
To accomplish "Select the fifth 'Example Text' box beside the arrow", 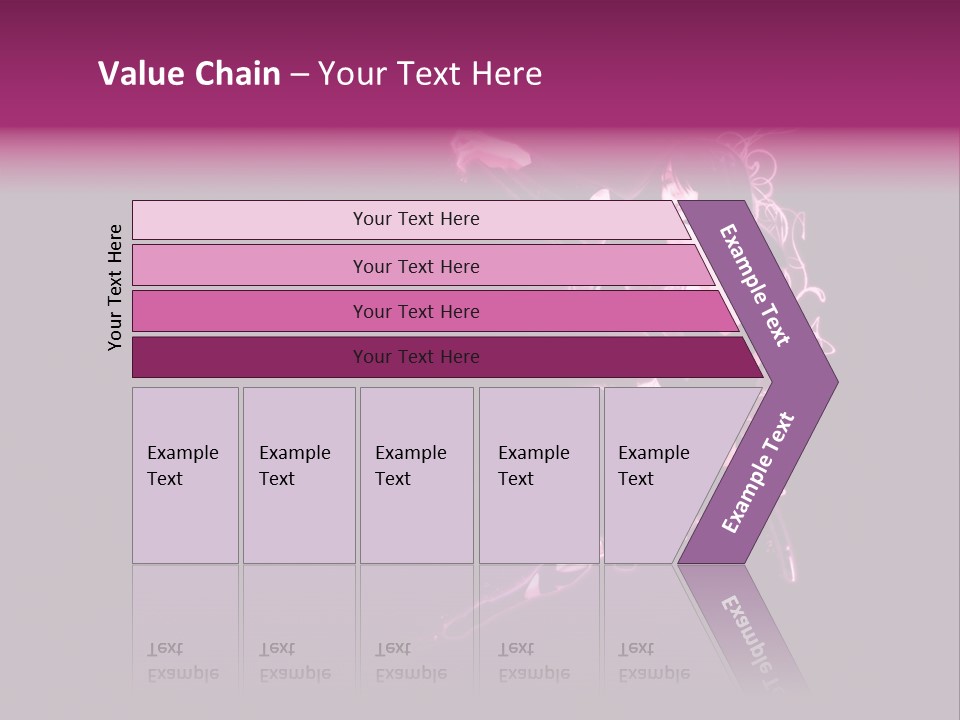I will click(x=660, y=474).
